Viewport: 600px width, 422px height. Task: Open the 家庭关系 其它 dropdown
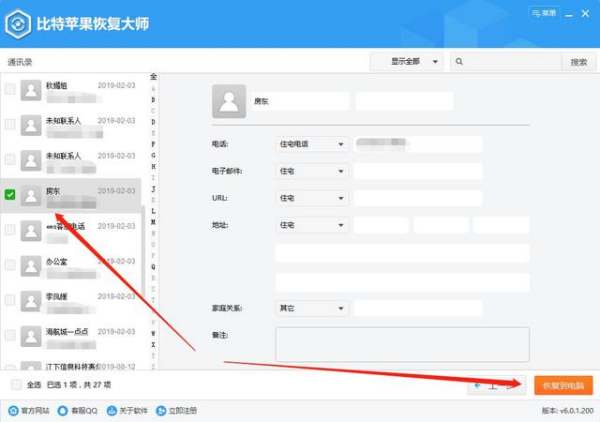coord(312,308)
